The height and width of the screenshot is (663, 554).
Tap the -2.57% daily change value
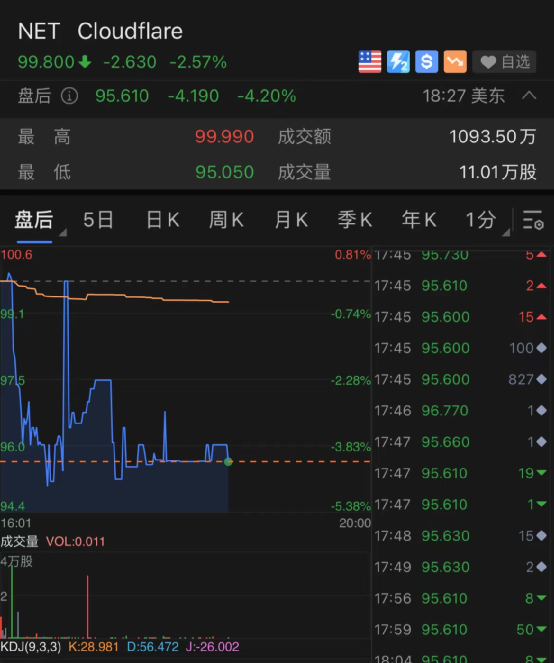(x=198, y=62)
